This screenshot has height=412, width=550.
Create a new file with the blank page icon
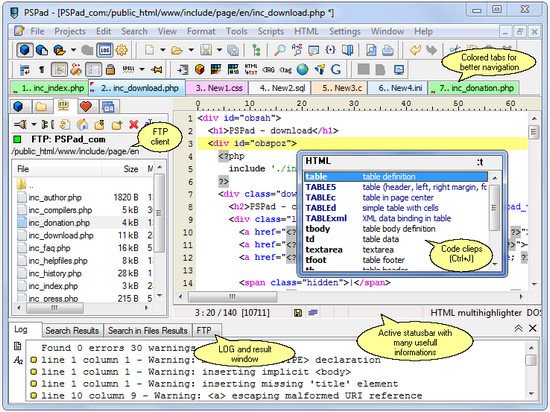tap(149, 50)
